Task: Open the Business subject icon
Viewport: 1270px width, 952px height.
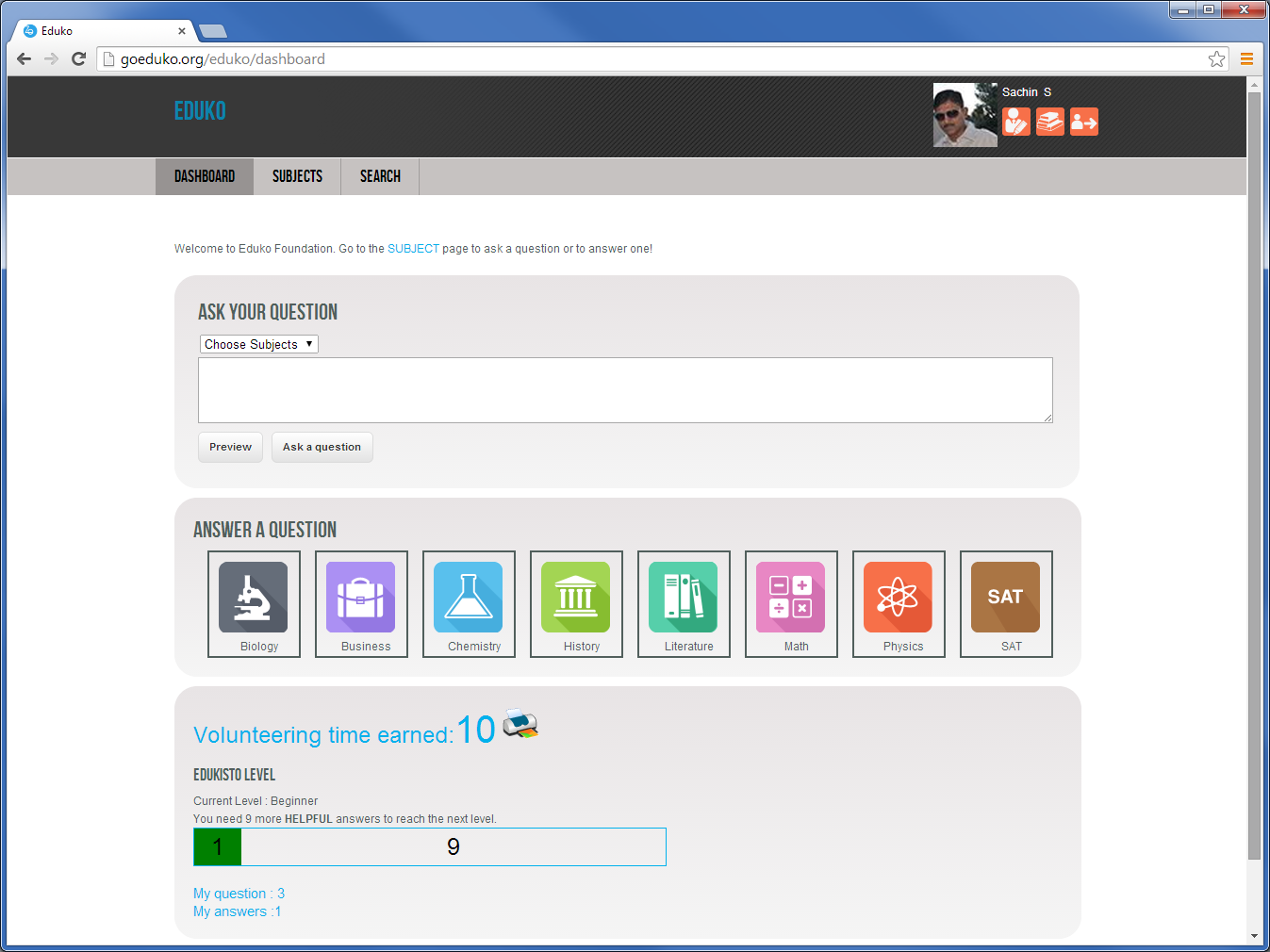Action: (361, 598)
